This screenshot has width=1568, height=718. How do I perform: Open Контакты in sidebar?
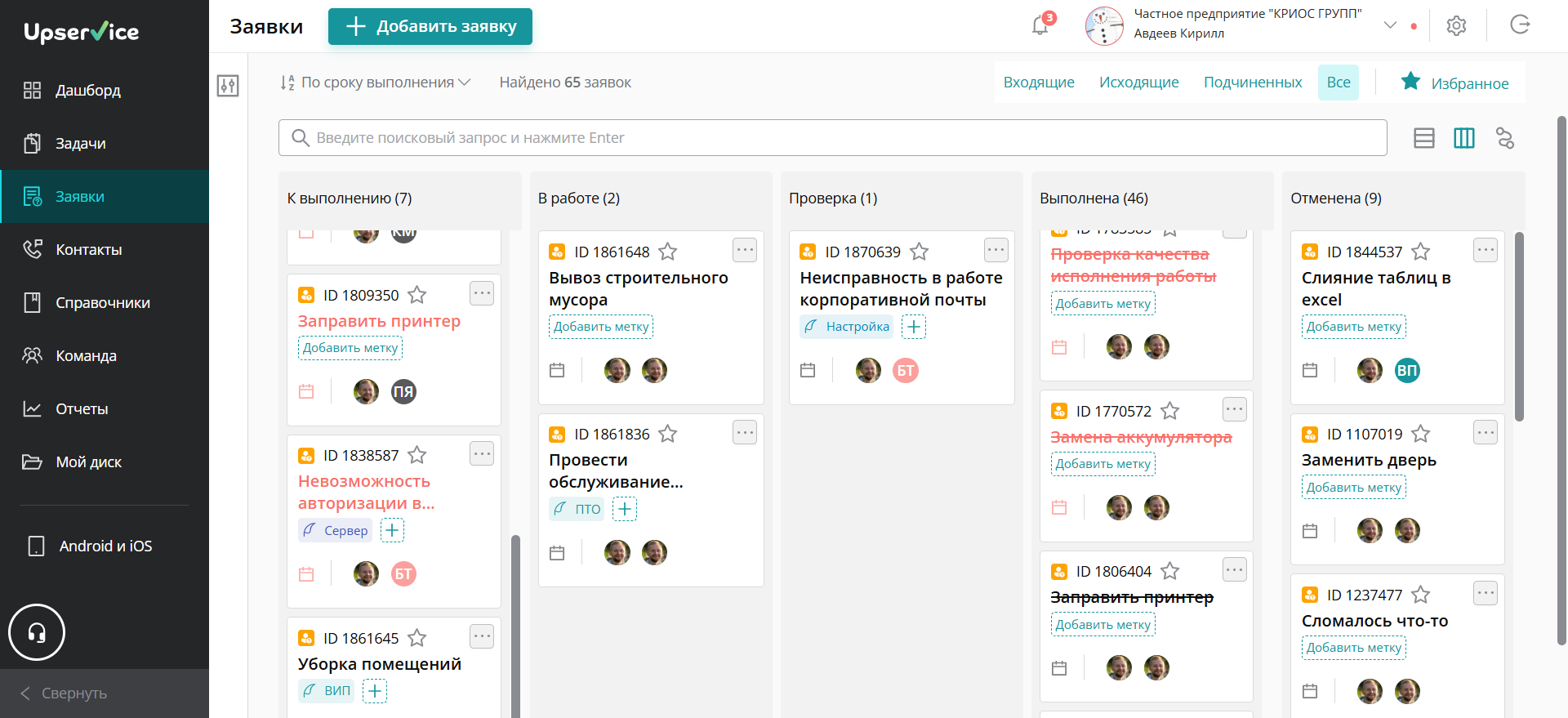tap(105, 249)
